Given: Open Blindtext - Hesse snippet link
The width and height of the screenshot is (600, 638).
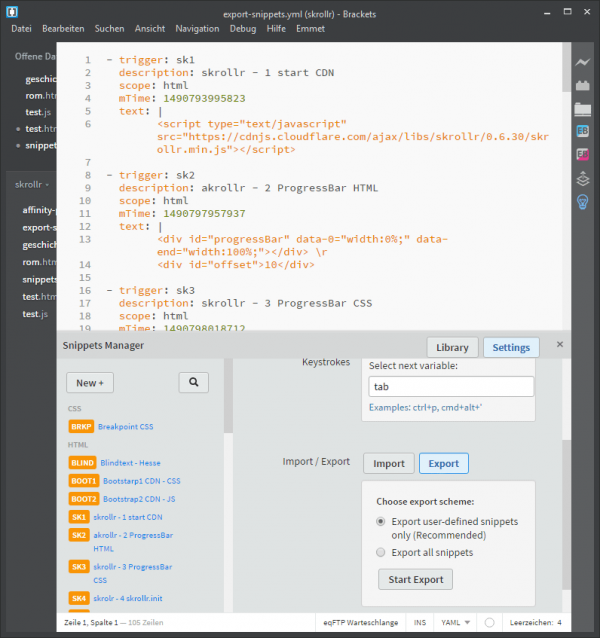Looking at the screenshot, I should click(x=130, y=463).
